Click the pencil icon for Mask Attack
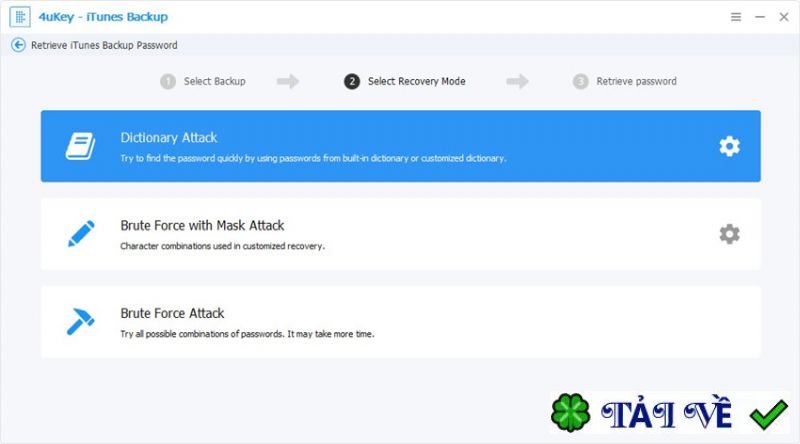The image size is (800, 444). (81, 234)
